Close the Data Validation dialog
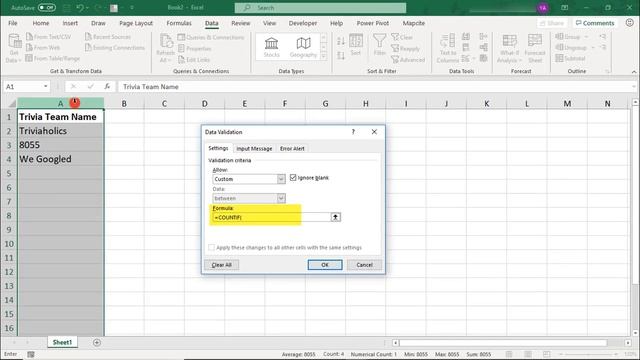640x360 pixels. [x=374, y=132]
